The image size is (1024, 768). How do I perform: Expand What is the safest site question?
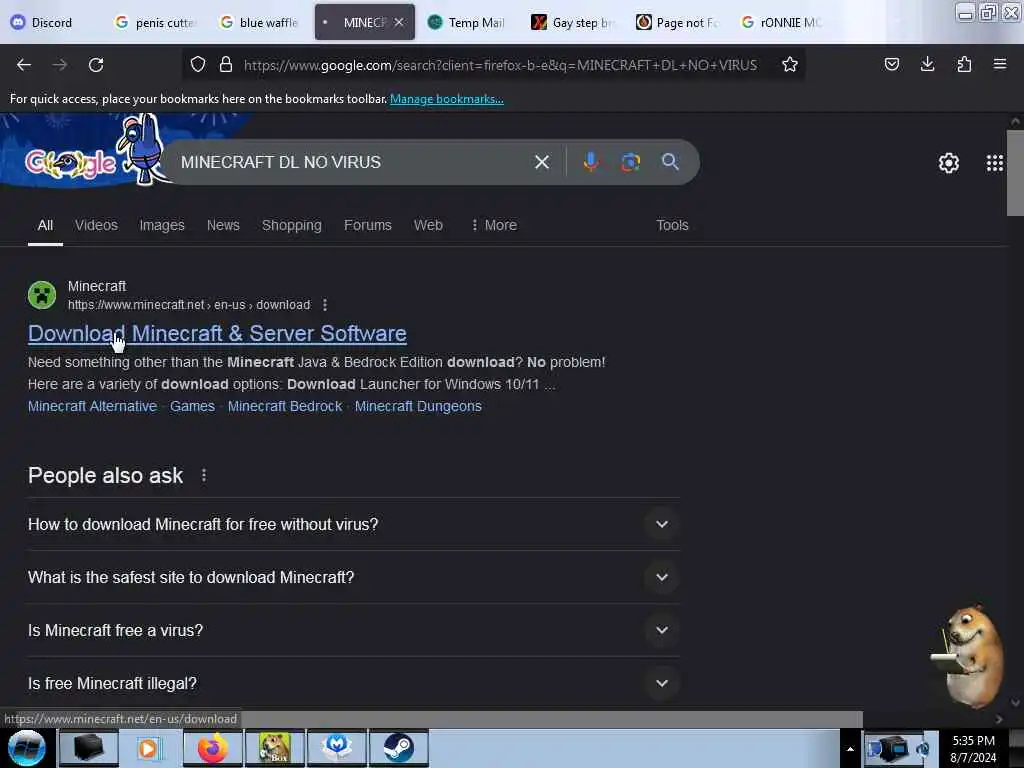coord(353,577)
